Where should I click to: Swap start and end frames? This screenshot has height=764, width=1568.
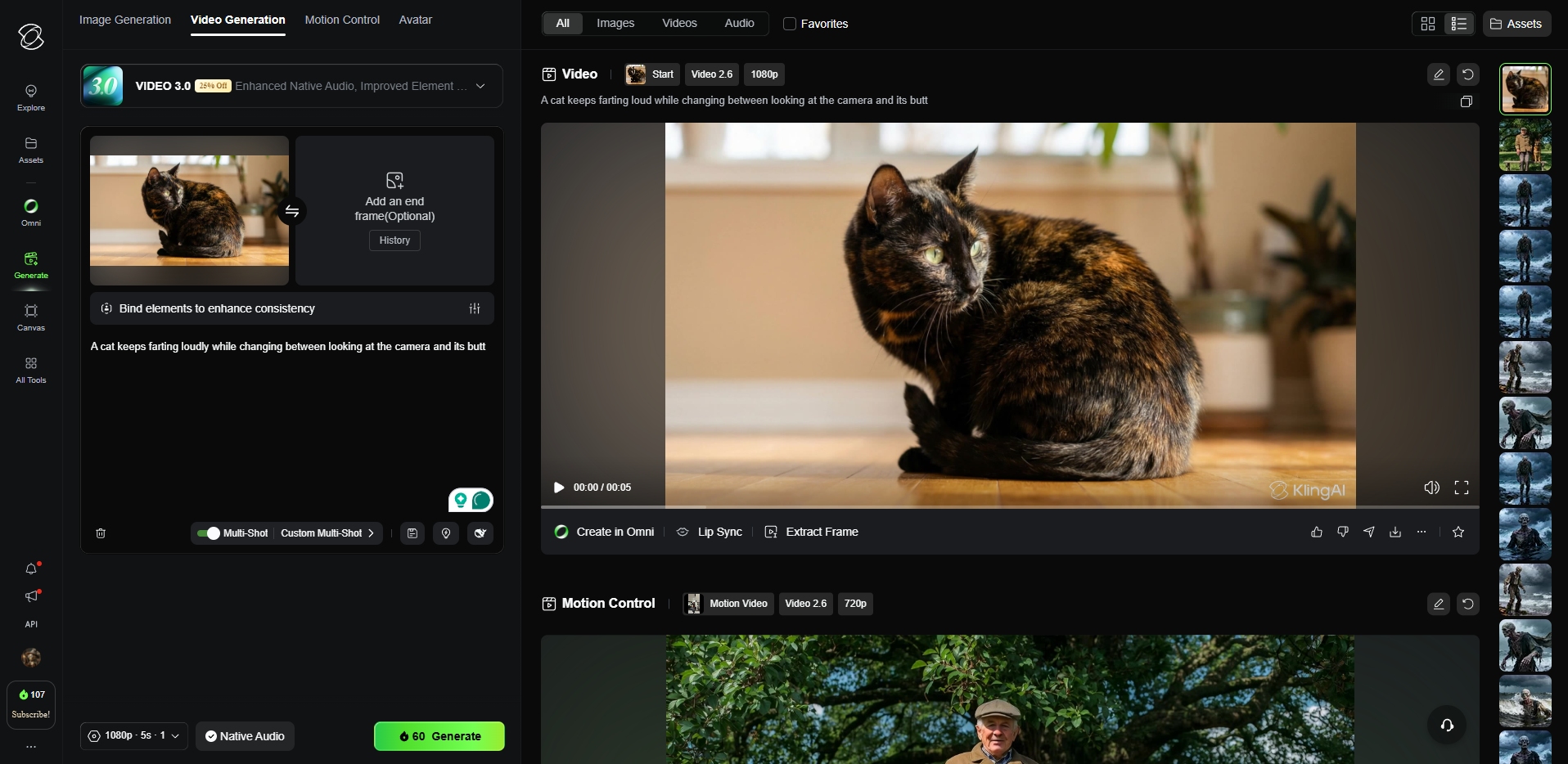[x=292, y=212]
